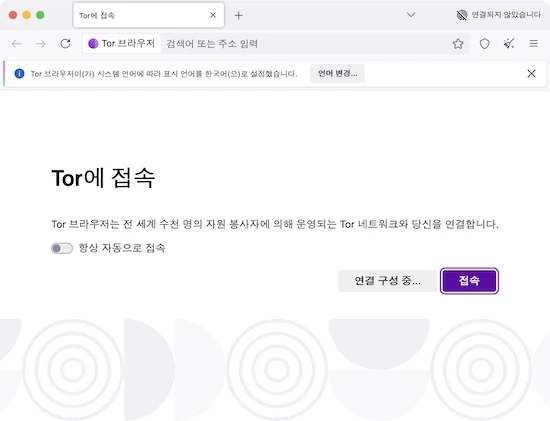Select the Tor에 접속 tab
The height and width of the screenshot is (421, 550).
click(149, 15)
